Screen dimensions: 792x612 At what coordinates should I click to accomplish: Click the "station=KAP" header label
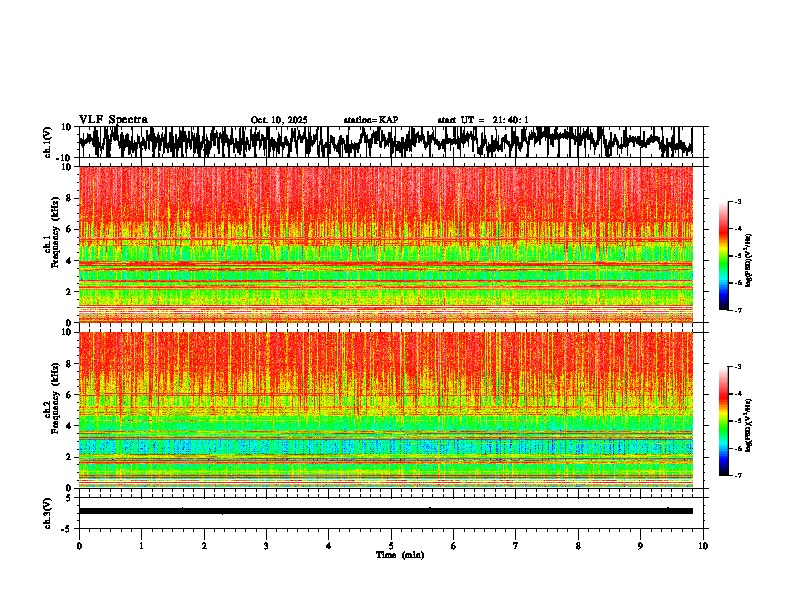click(x=371, y=120)
